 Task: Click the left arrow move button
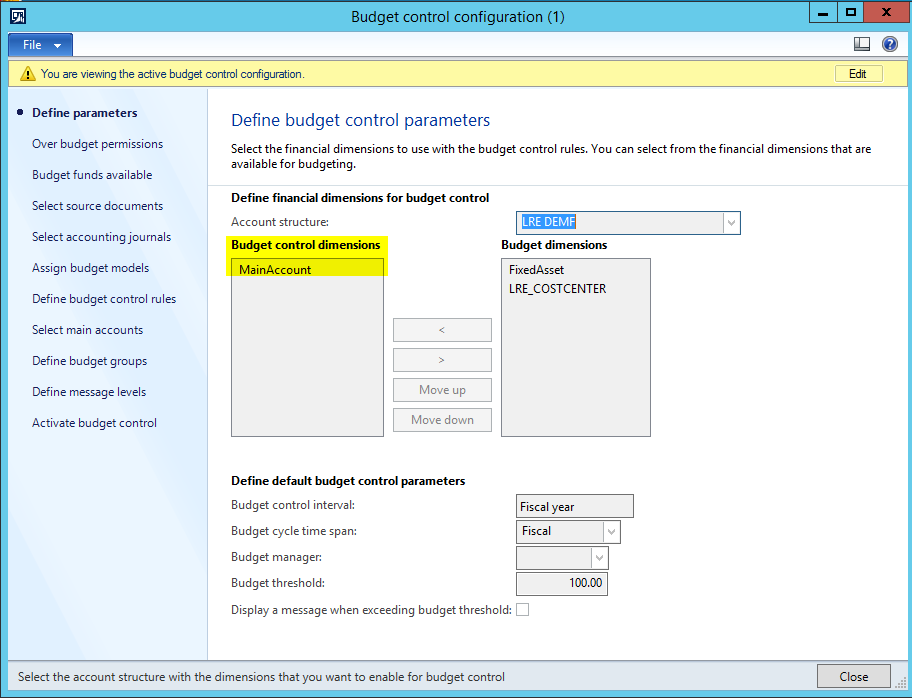pyautogui.click(x=442, y=330)
